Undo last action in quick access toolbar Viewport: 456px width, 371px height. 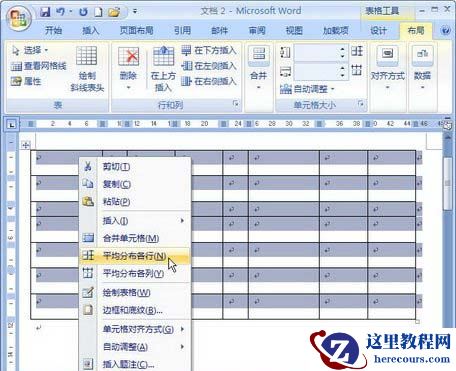60,12
